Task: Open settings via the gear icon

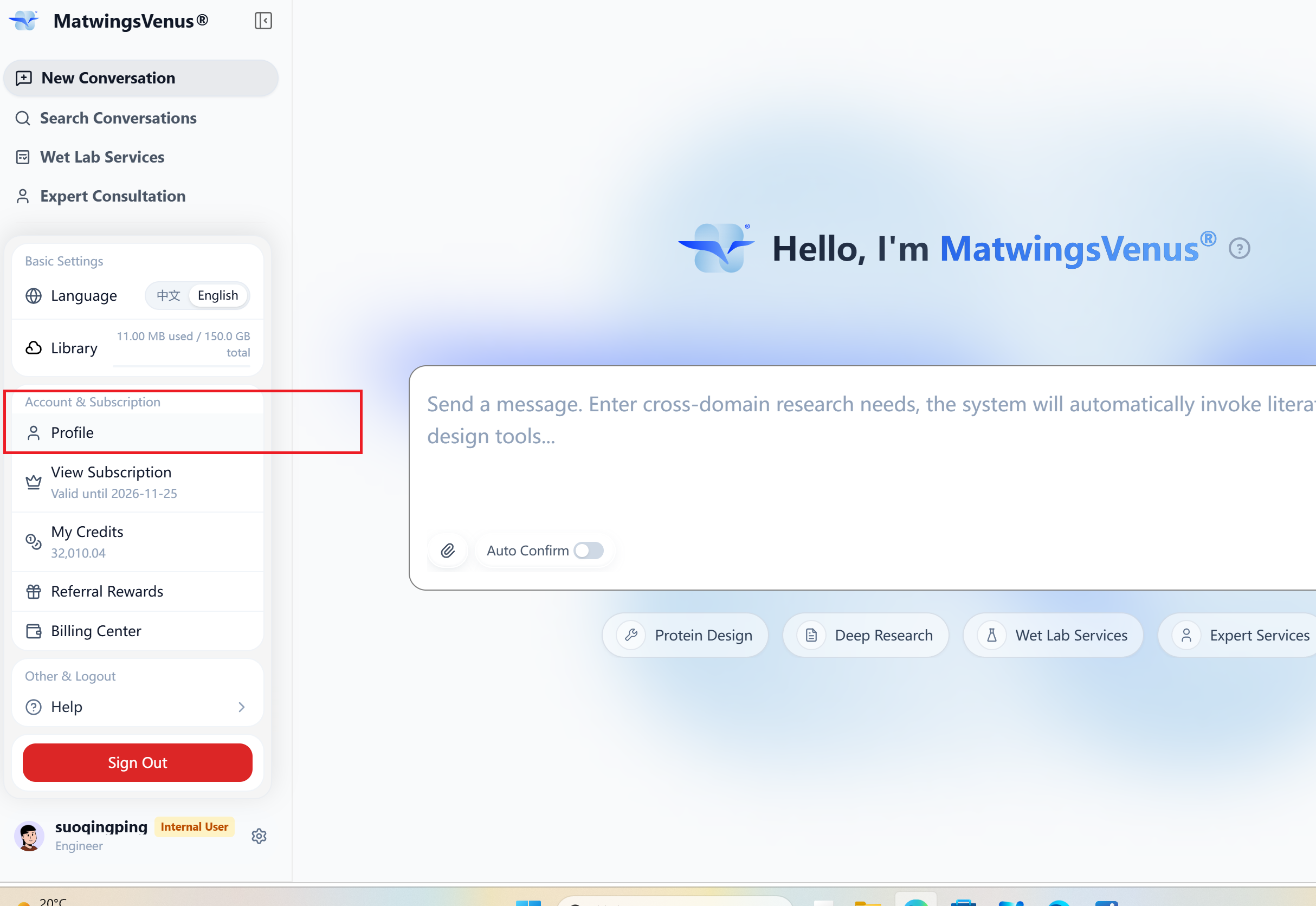Action: [x=259, y=836]
